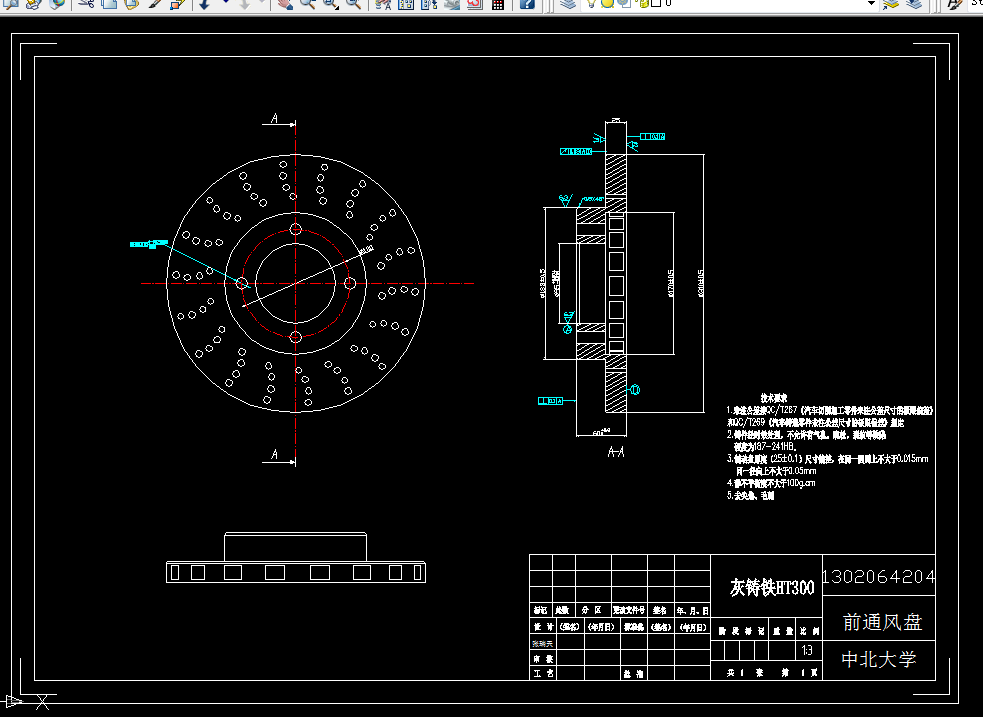
Task: Click the upper 'A' section arrow label
Action: point(274,118)
